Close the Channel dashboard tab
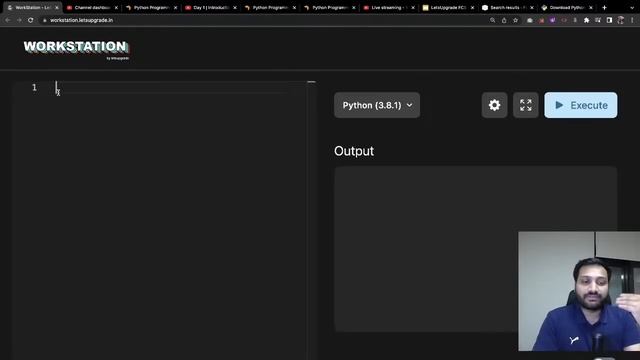The width and height of the screenshot is (640, 360). (x=116, y=8)
